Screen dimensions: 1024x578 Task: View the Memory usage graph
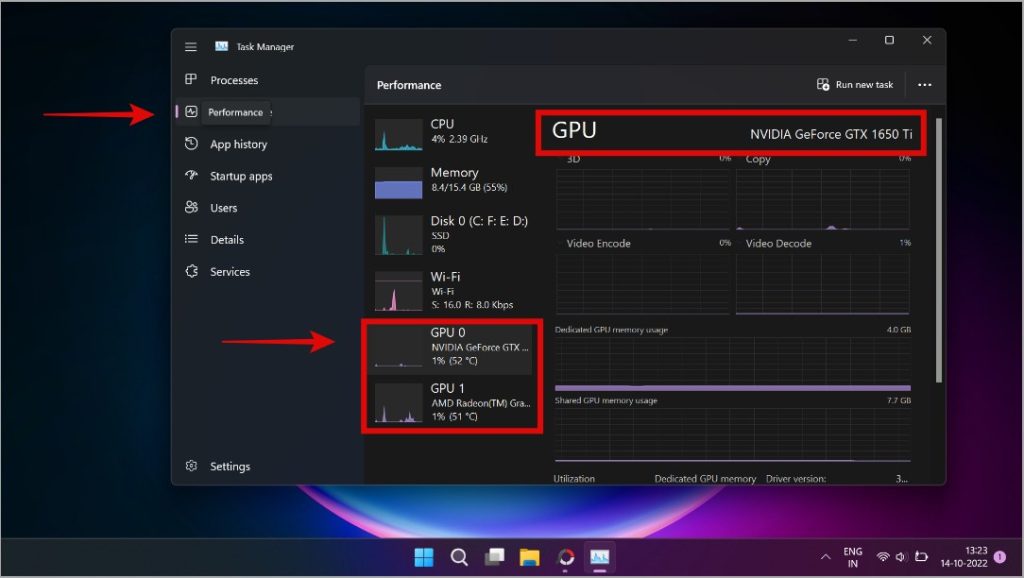point(450,180)
